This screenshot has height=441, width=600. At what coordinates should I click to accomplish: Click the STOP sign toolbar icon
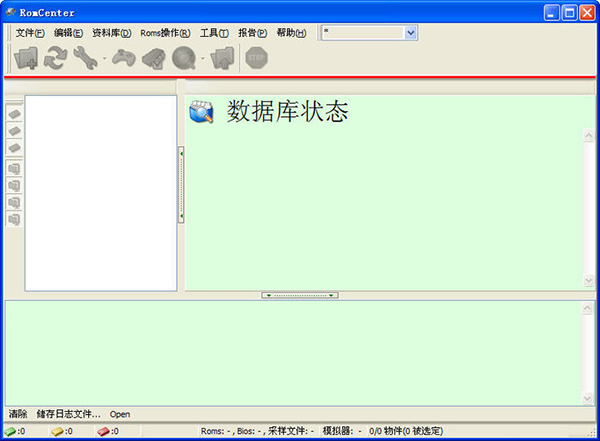point(256,58)
